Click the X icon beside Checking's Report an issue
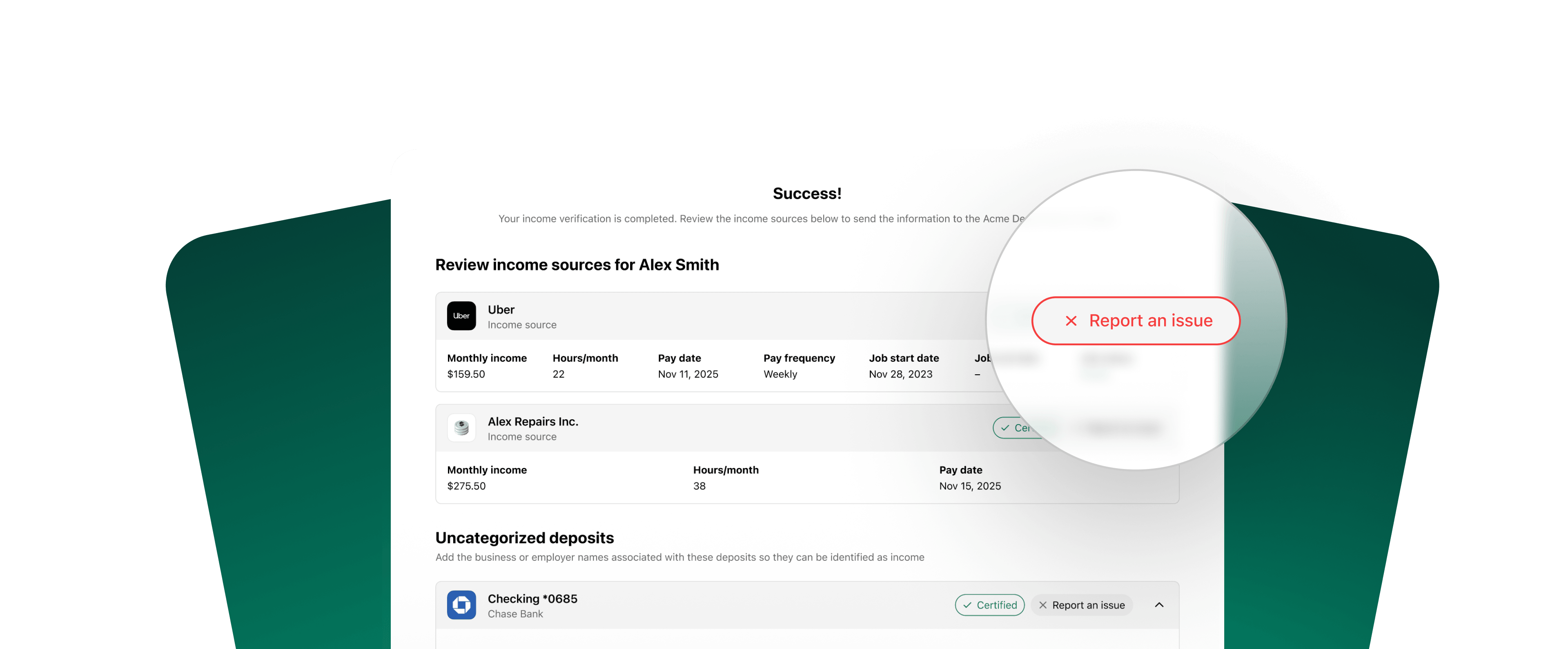This screenshot has width=1568, height=649. pyautogui.click(x=1043, y=605)
